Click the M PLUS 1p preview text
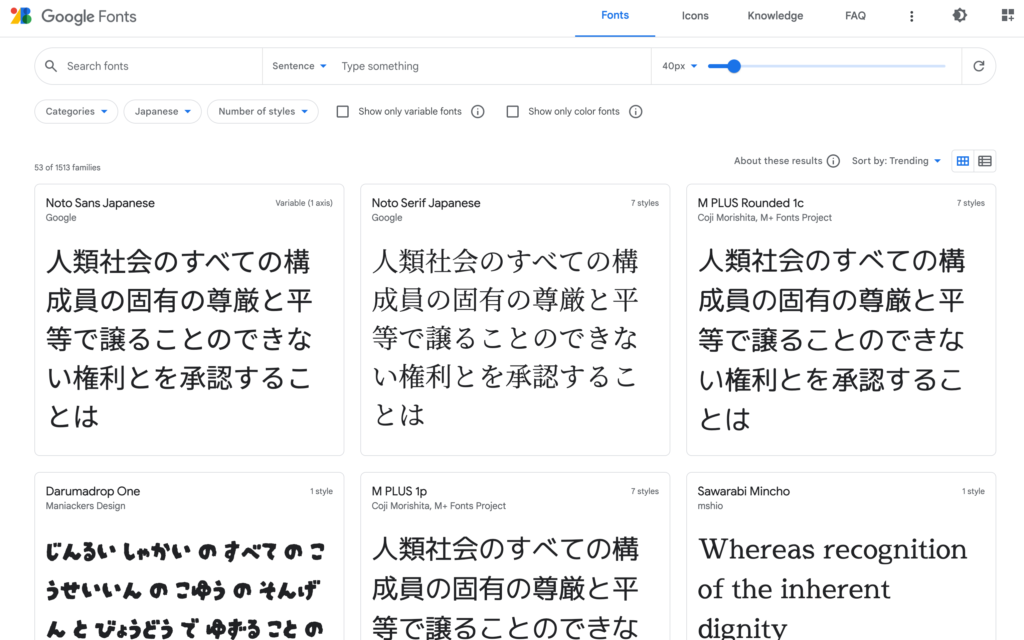 (505, 587)
